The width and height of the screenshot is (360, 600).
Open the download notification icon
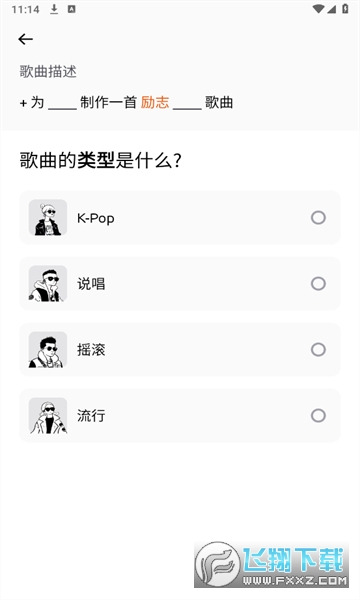point(54,9)
